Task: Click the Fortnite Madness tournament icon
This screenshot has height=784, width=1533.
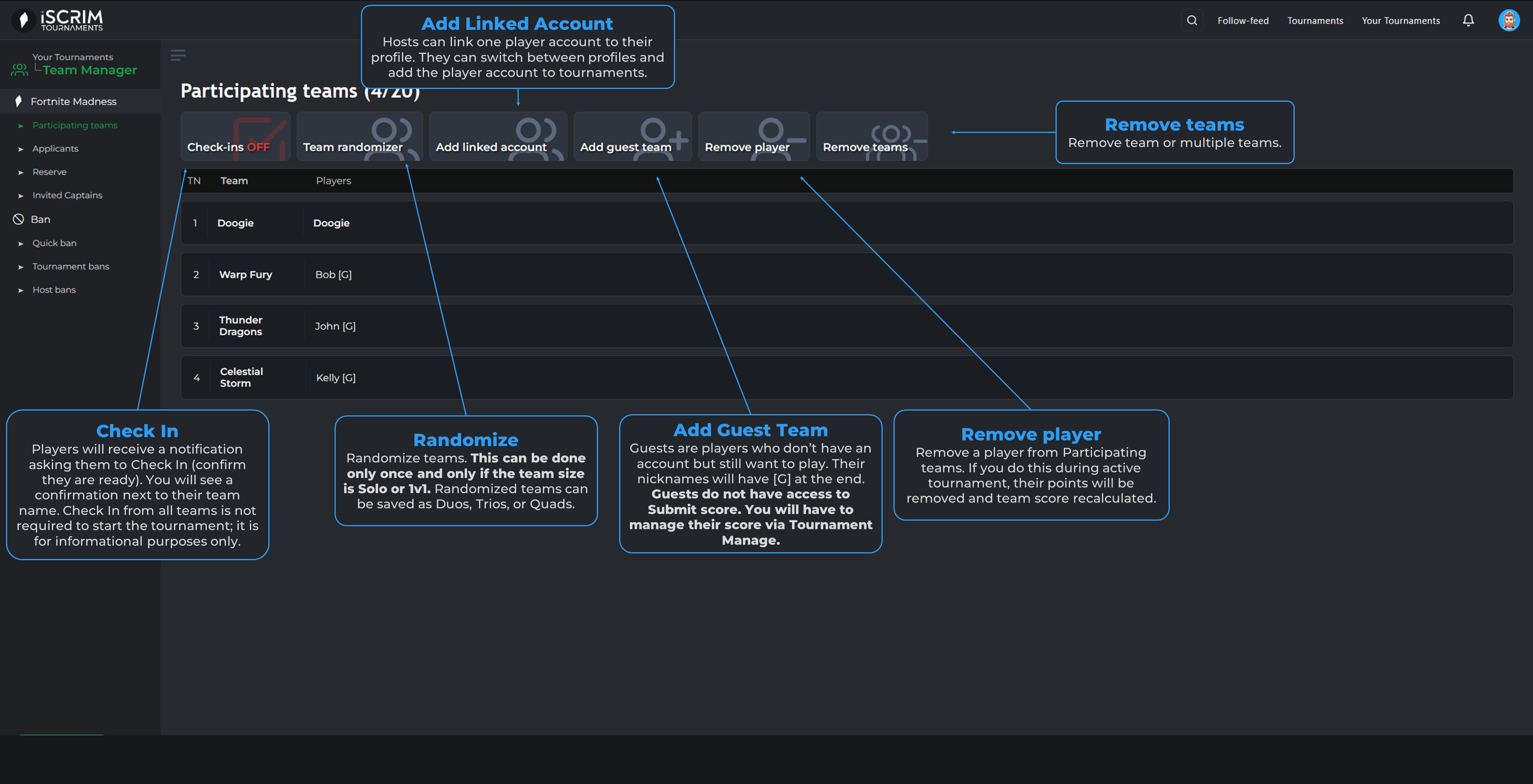Action: point(18,101)
